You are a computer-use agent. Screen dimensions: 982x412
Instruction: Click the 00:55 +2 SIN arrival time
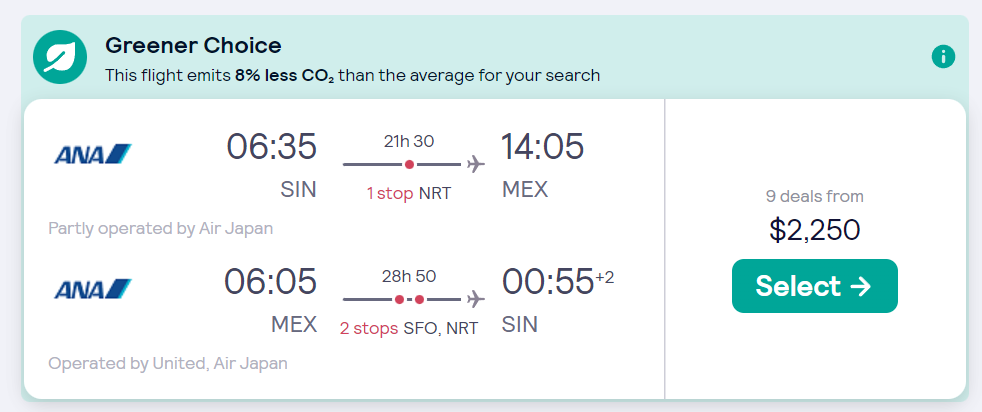pyautogui.click(x=558, y=282)
